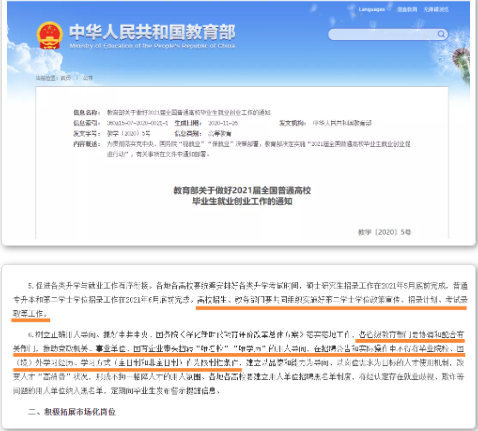Expand the Languages dropdown arrow
The image size is (478, 431).
(x=389, y=9)
